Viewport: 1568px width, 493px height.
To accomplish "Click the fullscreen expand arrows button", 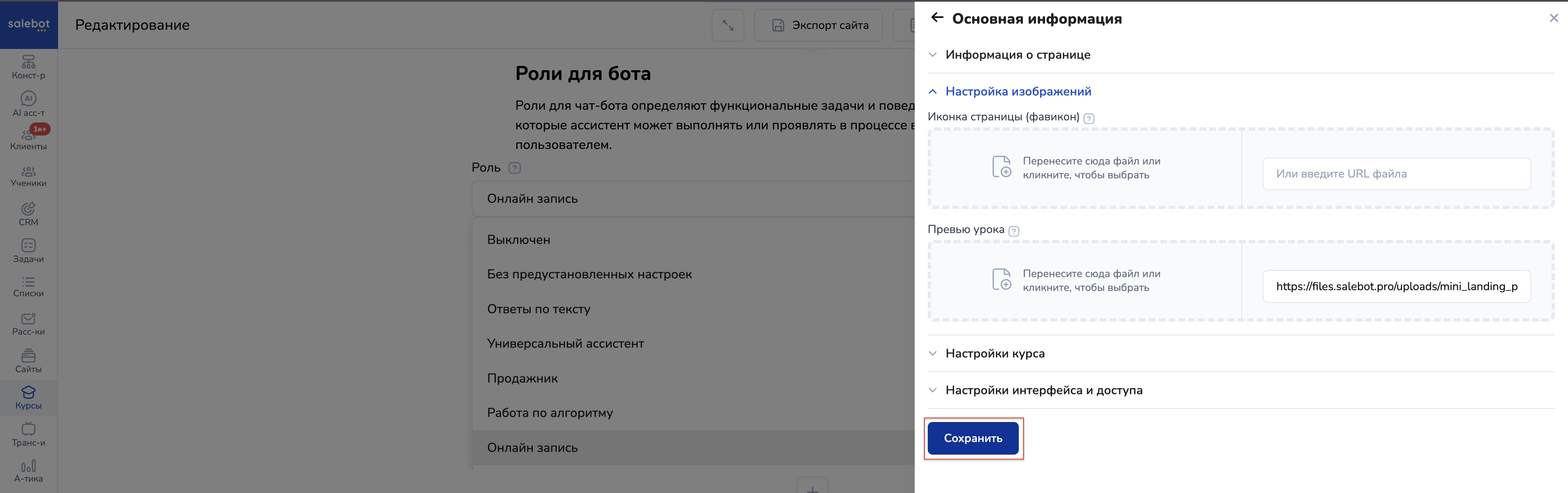I will coord(728,25).
